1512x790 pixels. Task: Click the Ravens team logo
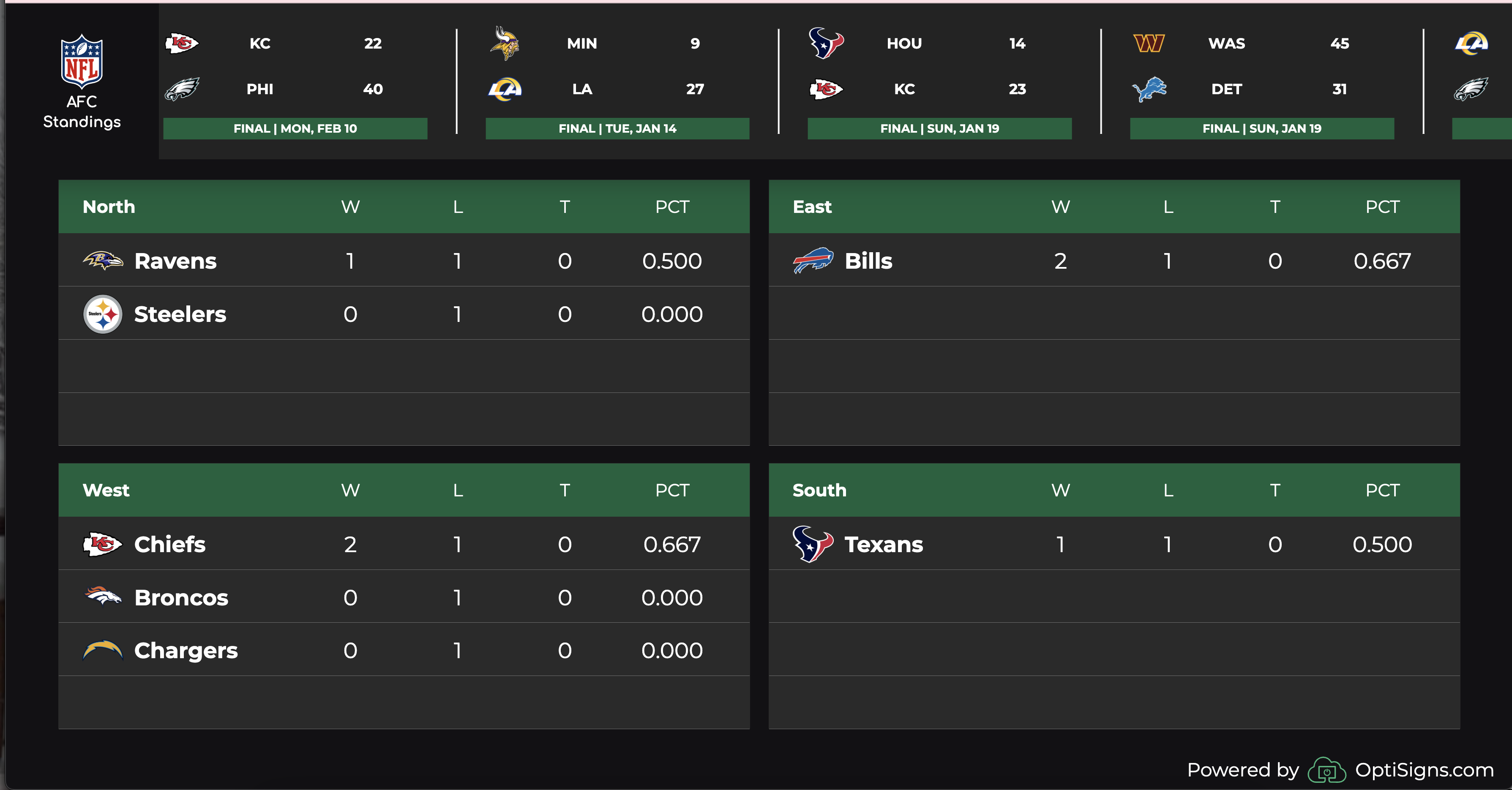tap(103, 261)
